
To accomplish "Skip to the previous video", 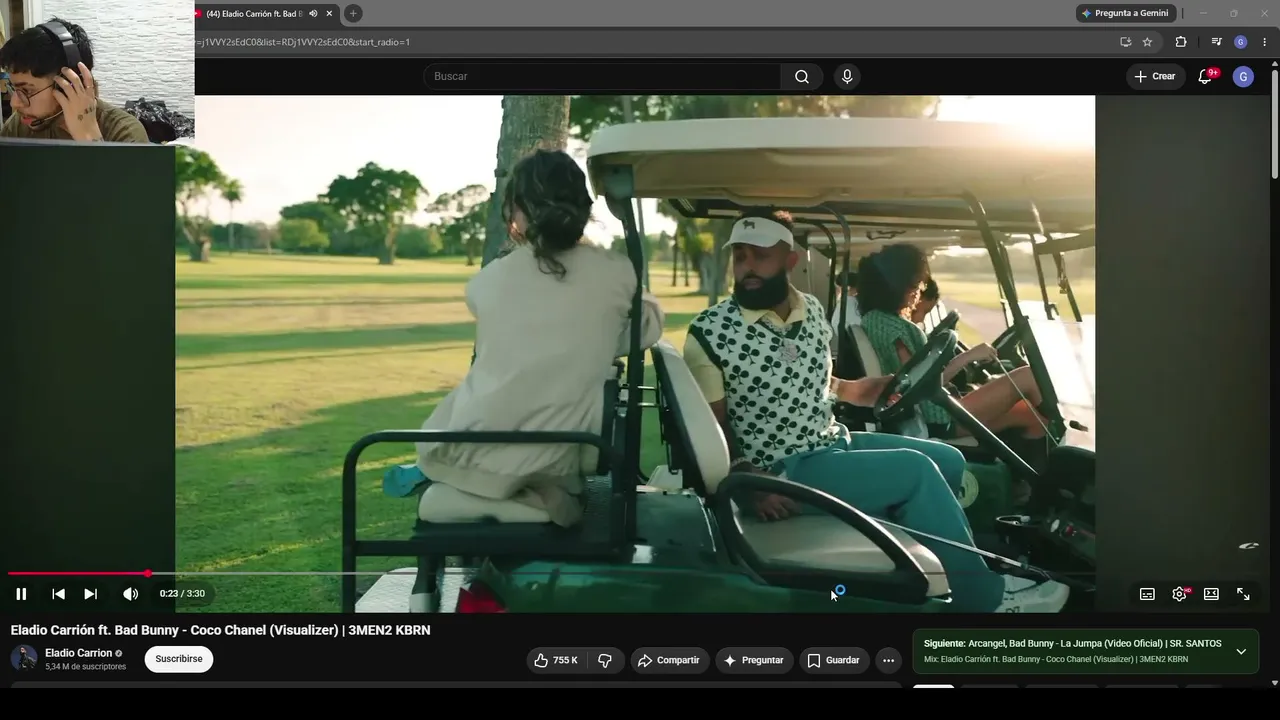I will 59,594.
